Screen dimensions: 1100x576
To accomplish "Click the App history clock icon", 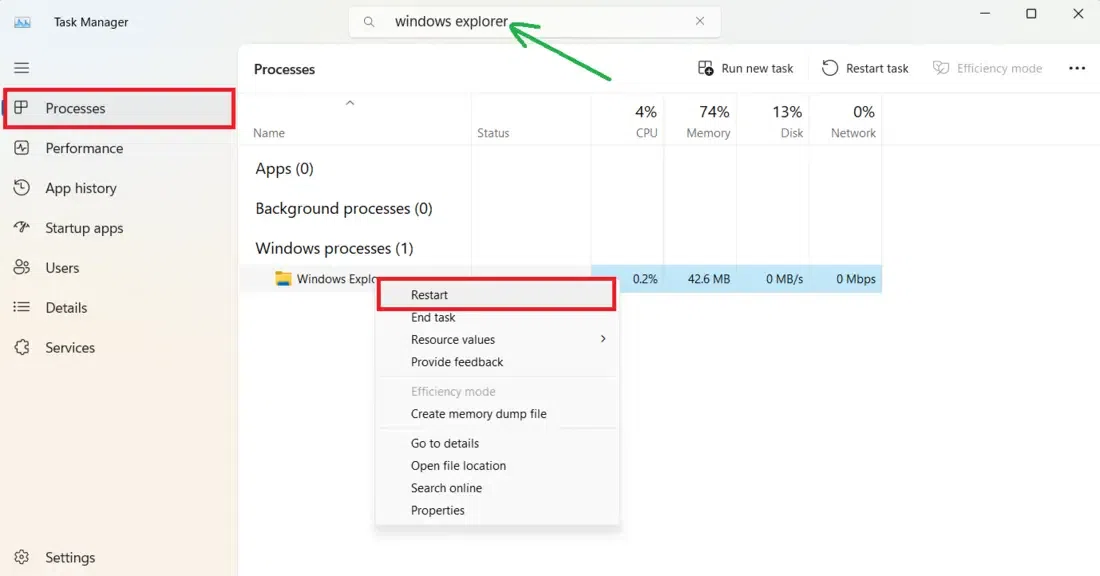I will tap(22, 187).
